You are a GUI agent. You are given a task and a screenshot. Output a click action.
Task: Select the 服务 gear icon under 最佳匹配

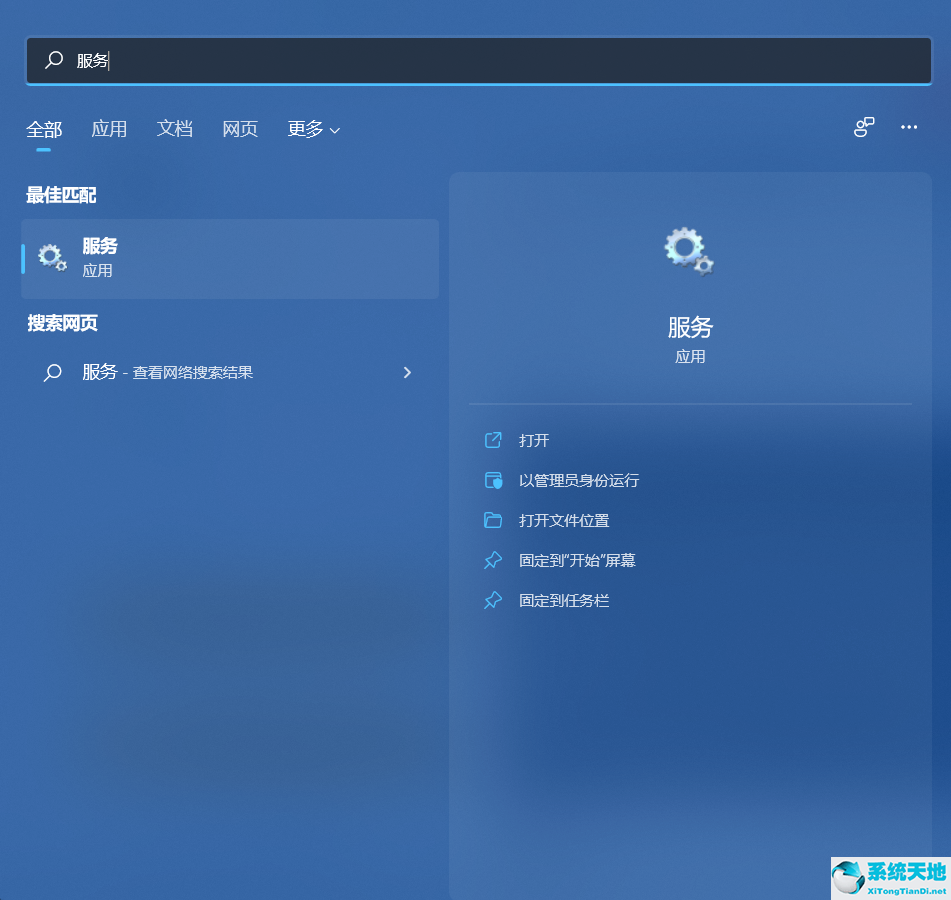click(x=51, y=257)
